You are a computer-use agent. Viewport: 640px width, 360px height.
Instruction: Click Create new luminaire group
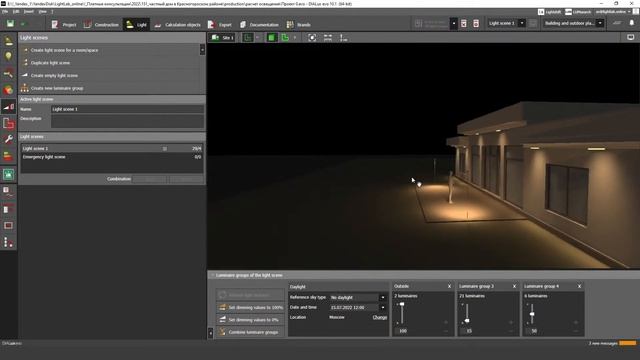coord(57,88)
